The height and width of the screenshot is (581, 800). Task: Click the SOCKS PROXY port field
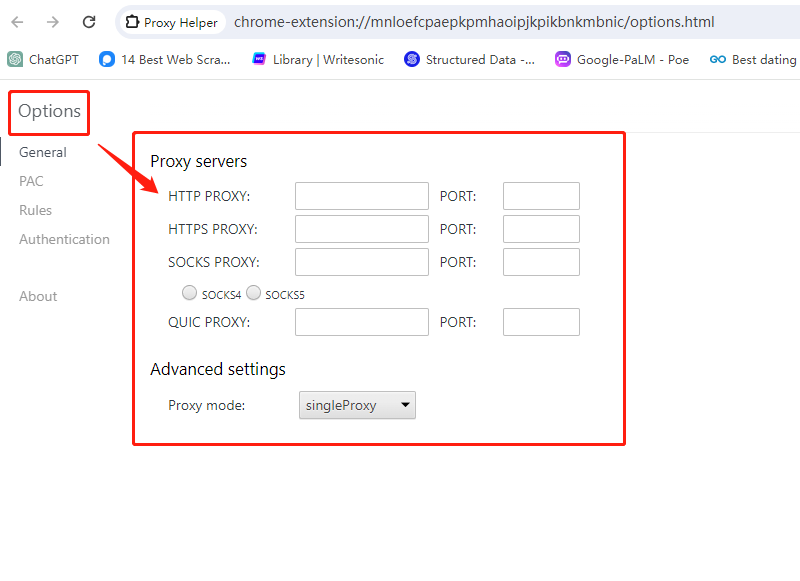541,262
